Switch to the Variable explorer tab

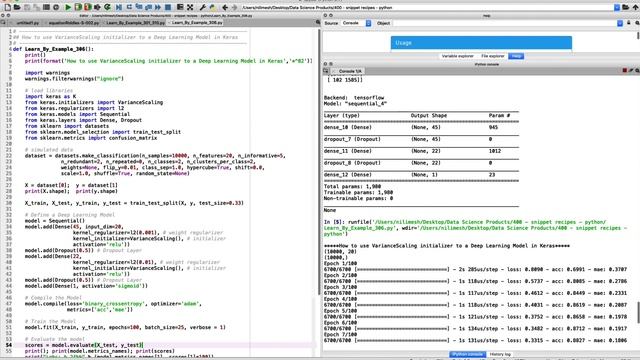click(x=458, y=56)
